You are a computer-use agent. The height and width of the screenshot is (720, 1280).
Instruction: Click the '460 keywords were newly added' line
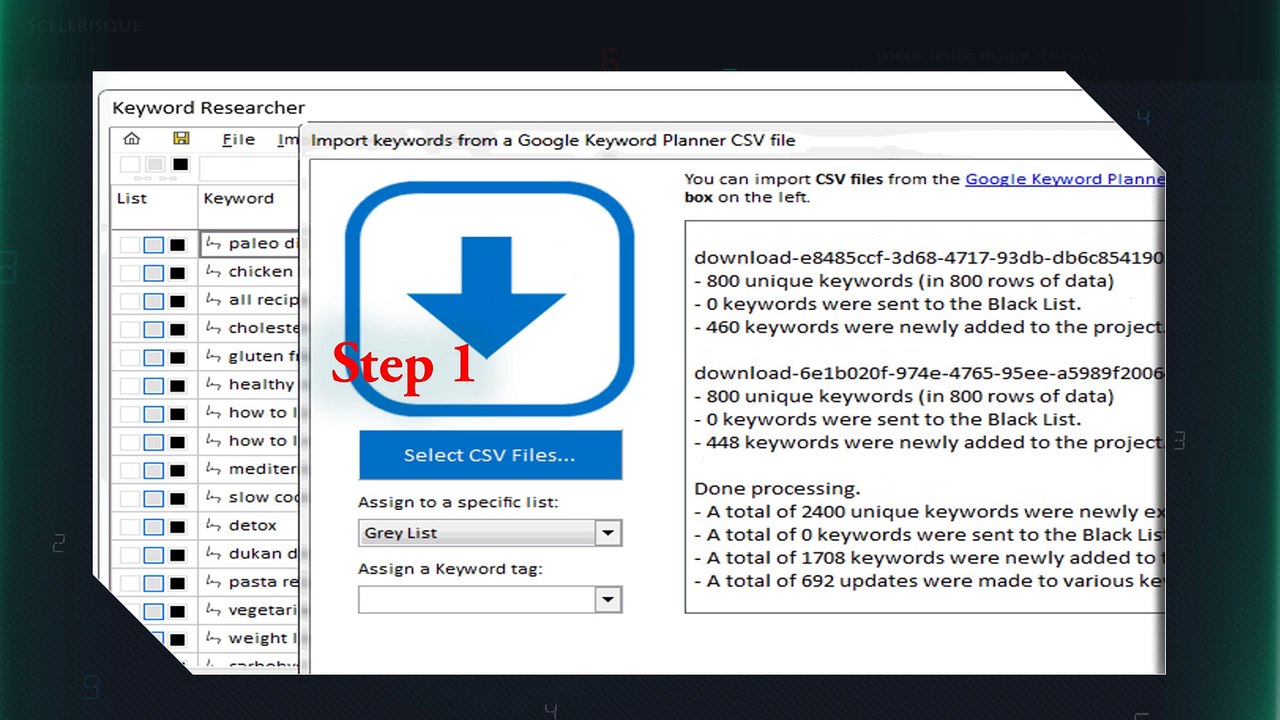pyautogui.click(x=929, y=327)
